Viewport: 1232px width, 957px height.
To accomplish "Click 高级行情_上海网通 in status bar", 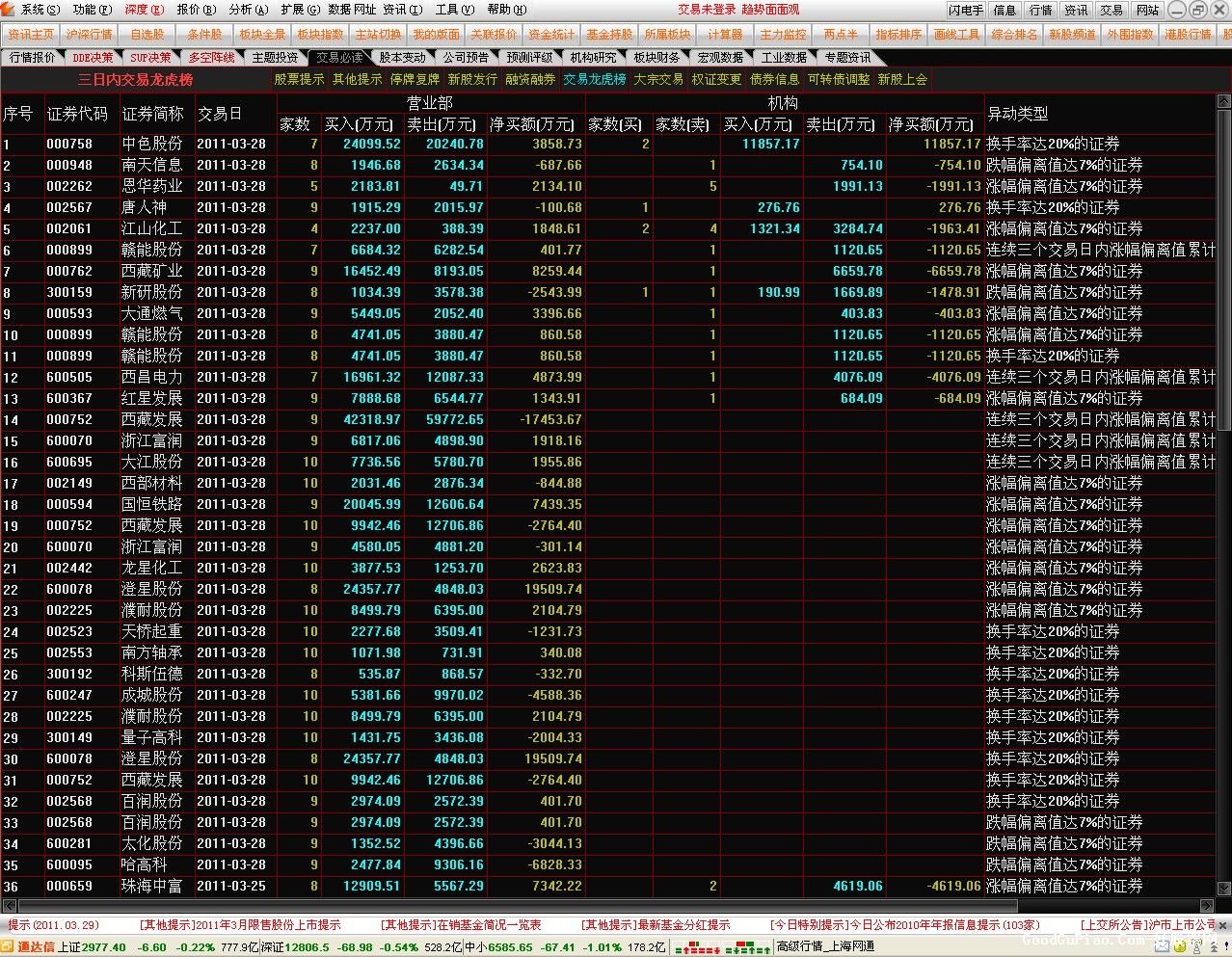I will pyautogui.click(x=825, y=947).
